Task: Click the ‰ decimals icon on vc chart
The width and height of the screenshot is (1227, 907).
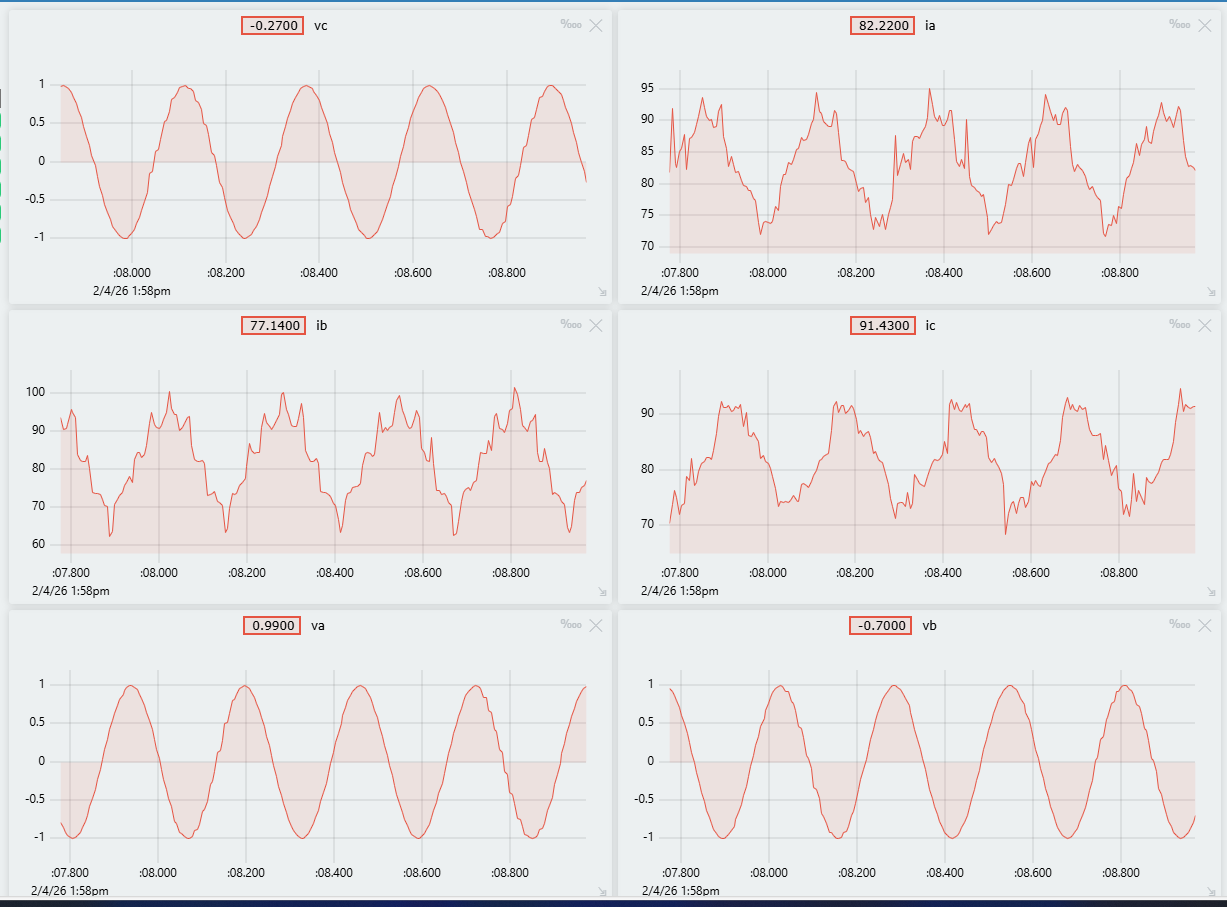Action: pos(570,25)
